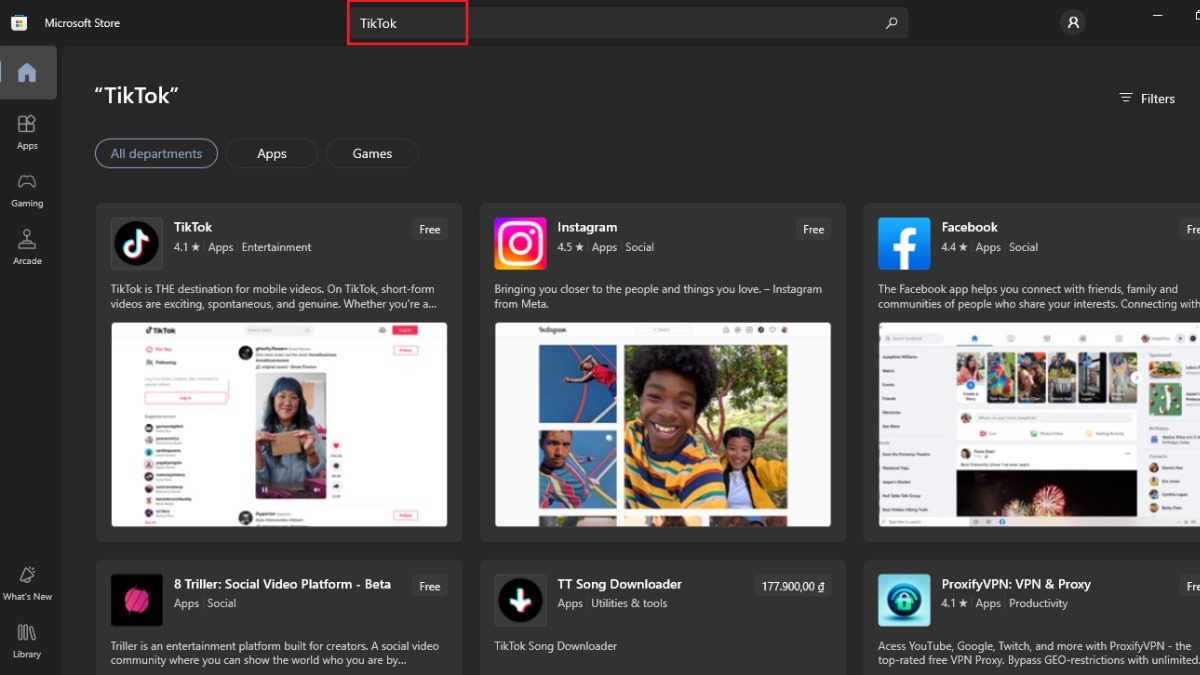This screenshot has height=675, width=1200.
Task: Click the Free button on Triller card
Action: tap(430, 586)
